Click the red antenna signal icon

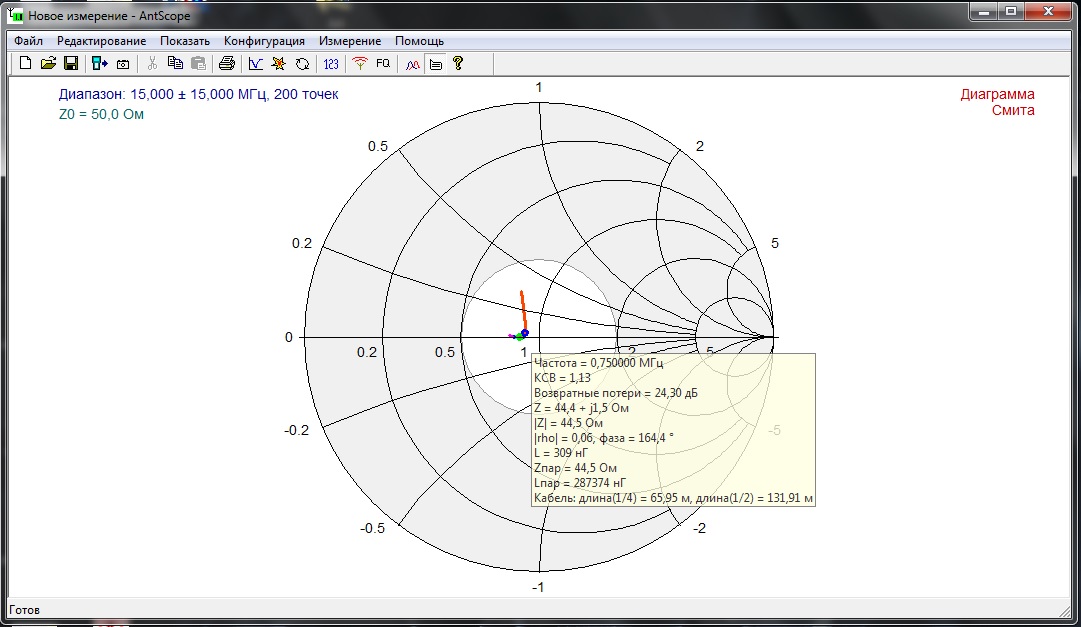[360, 64]
